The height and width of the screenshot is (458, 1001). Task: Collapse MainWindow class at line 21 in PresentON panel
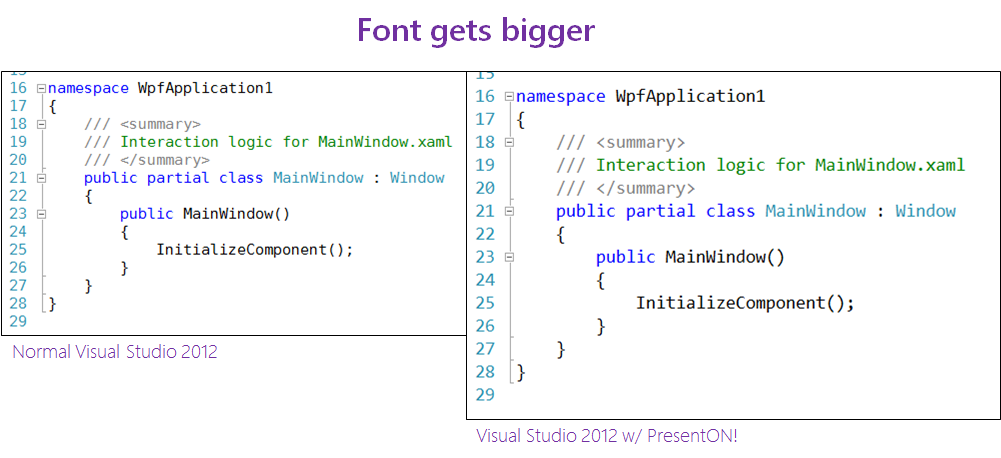pyautogui.click(x=509, y=211)
